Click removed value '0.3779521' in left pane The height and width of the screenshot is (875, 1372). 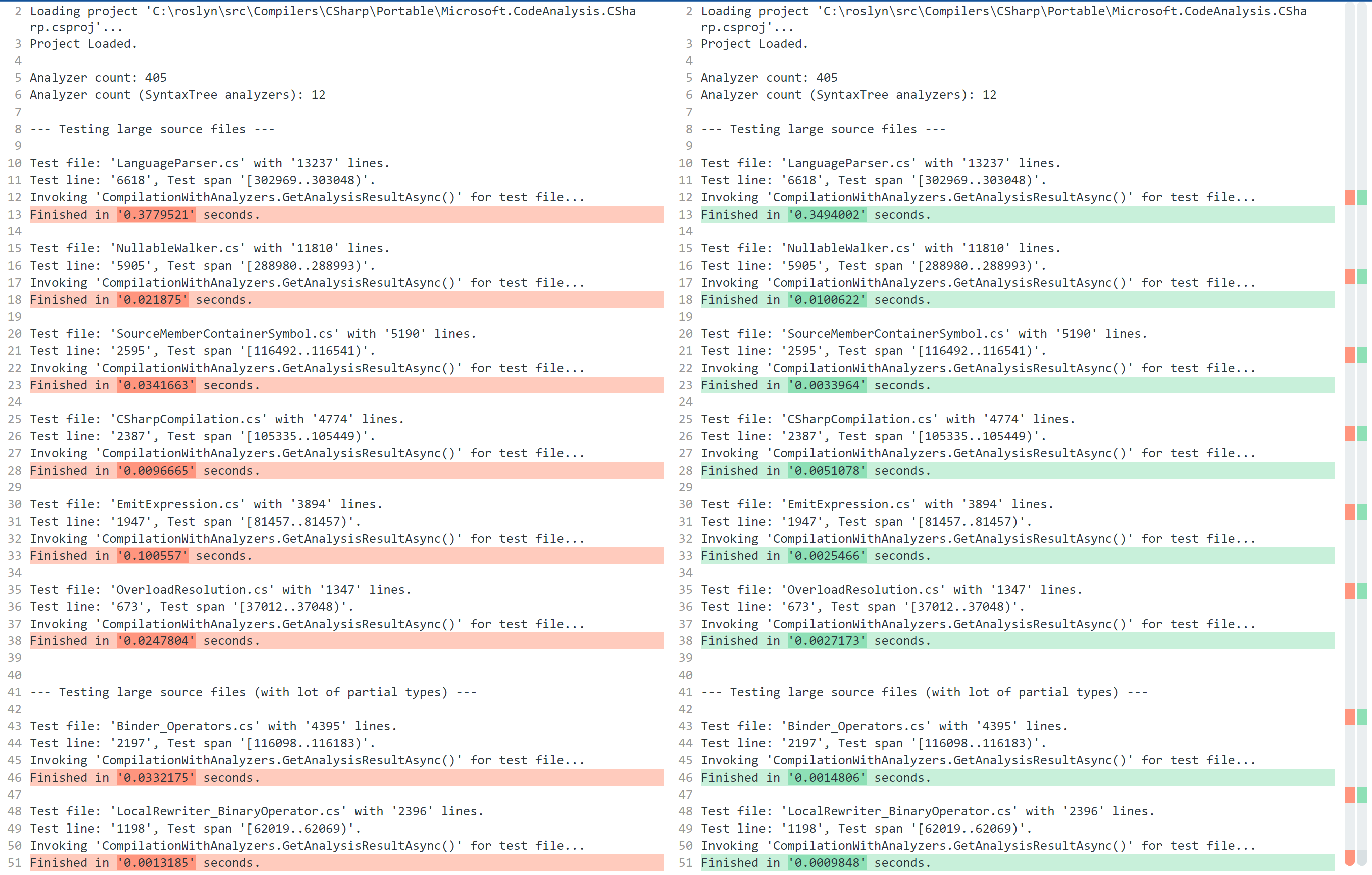click(x=156, y=215)
